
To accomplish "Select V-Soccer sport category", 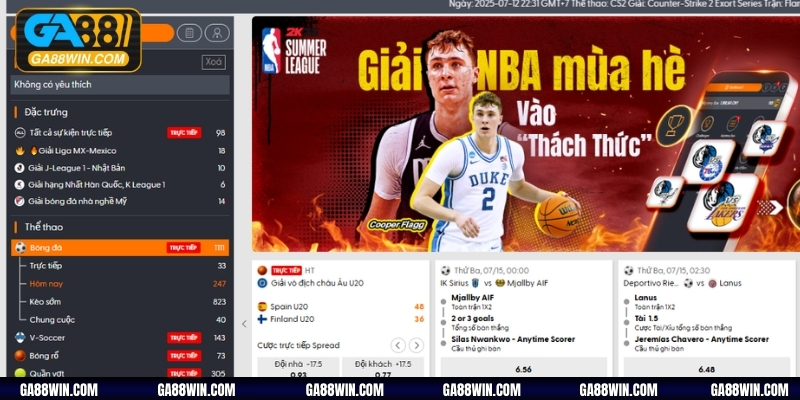I will (x=120, y=338).
